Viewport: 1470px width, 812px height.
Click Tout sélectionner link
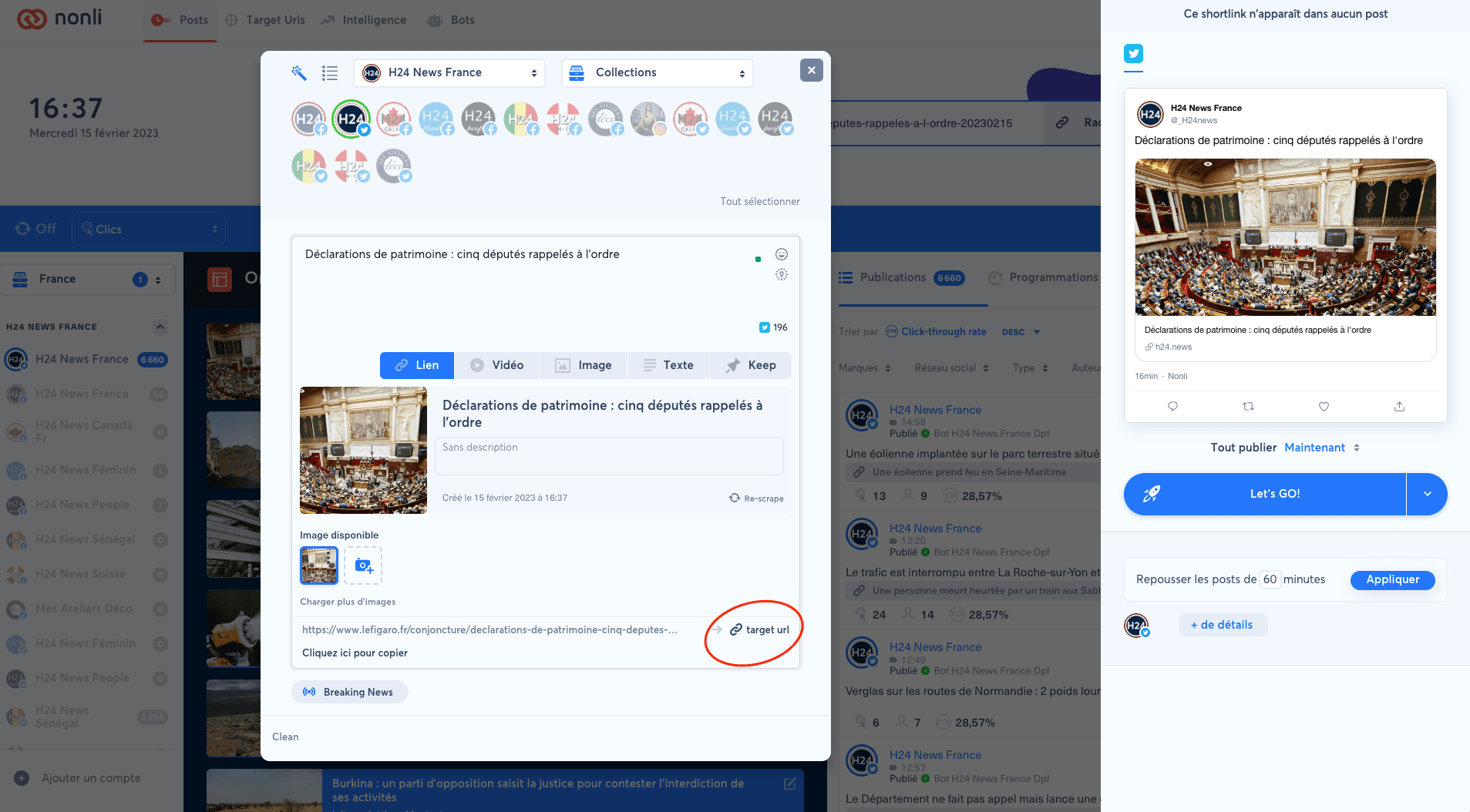pos(760,201)
